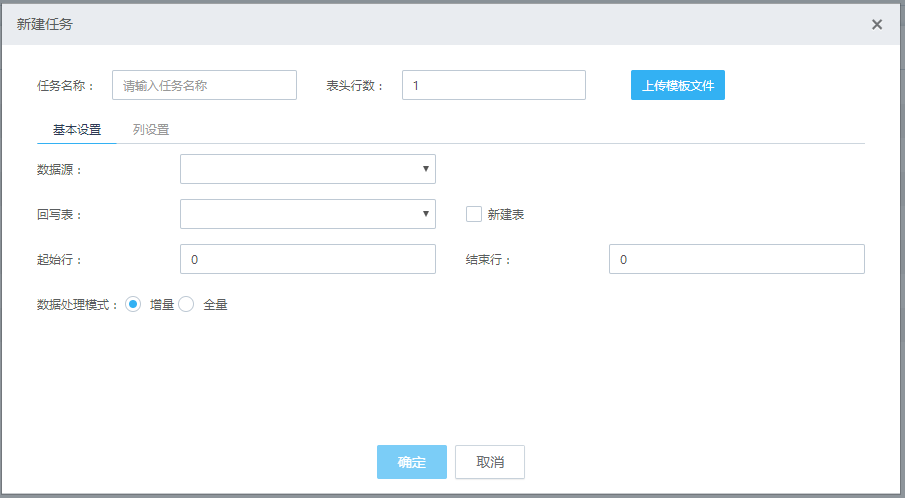Open the 回写表 dropdown list
Screen dimensions: 905x498
(308, 214)
